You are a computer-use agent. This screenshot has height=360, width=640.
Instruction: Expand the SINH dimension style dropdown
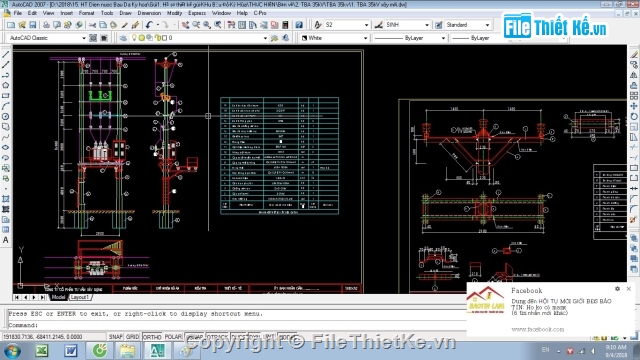pos(427,25)
